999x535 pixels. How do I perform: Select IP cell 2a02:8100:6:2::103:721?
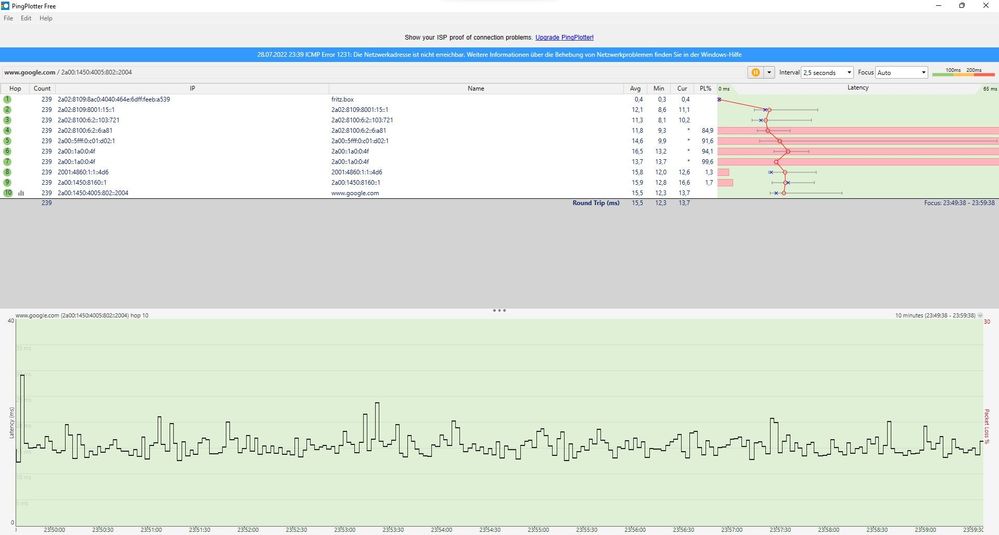click(89, 120)
